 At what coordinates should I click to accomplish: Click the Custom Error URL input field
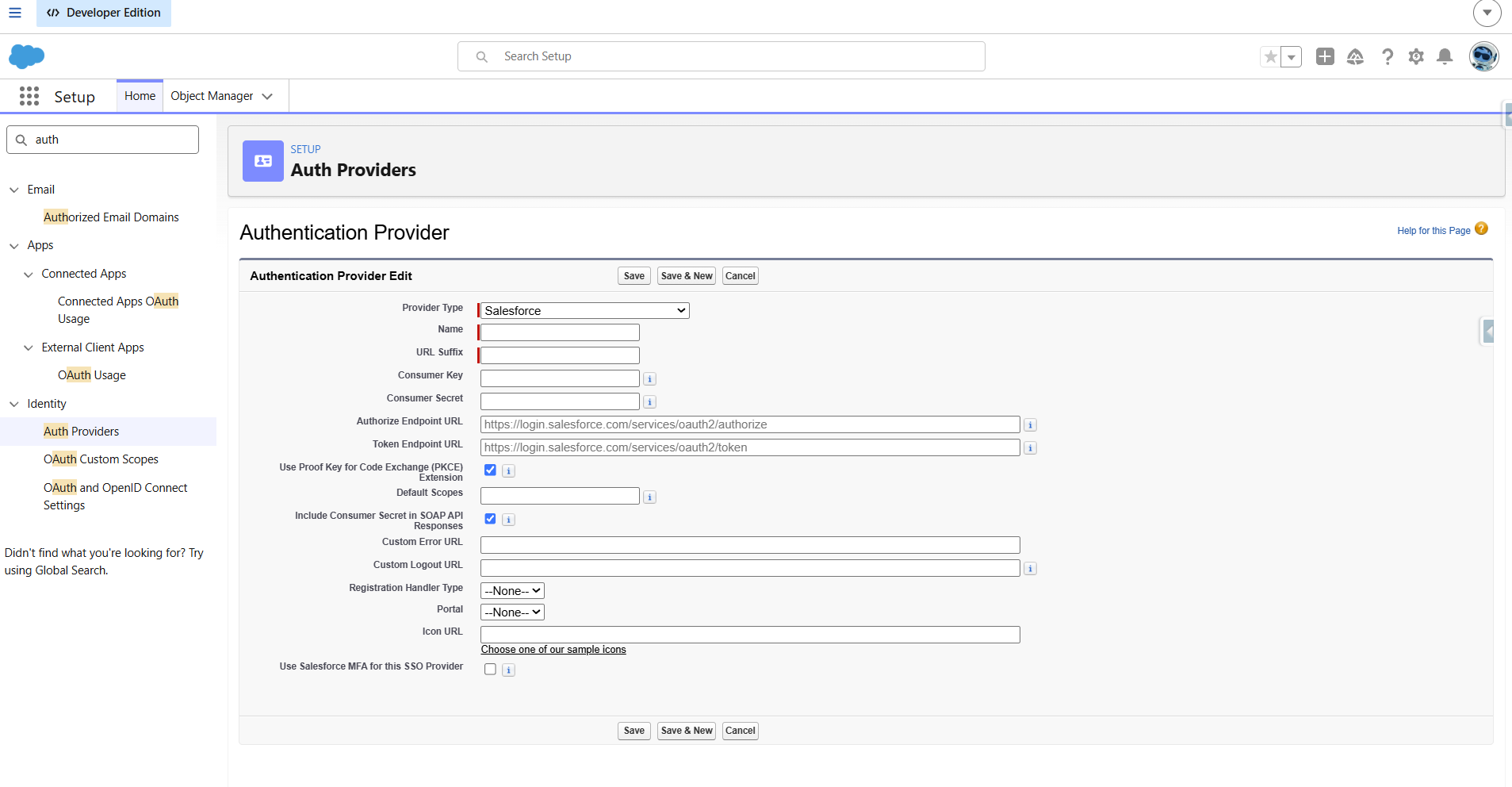point(750,545)
